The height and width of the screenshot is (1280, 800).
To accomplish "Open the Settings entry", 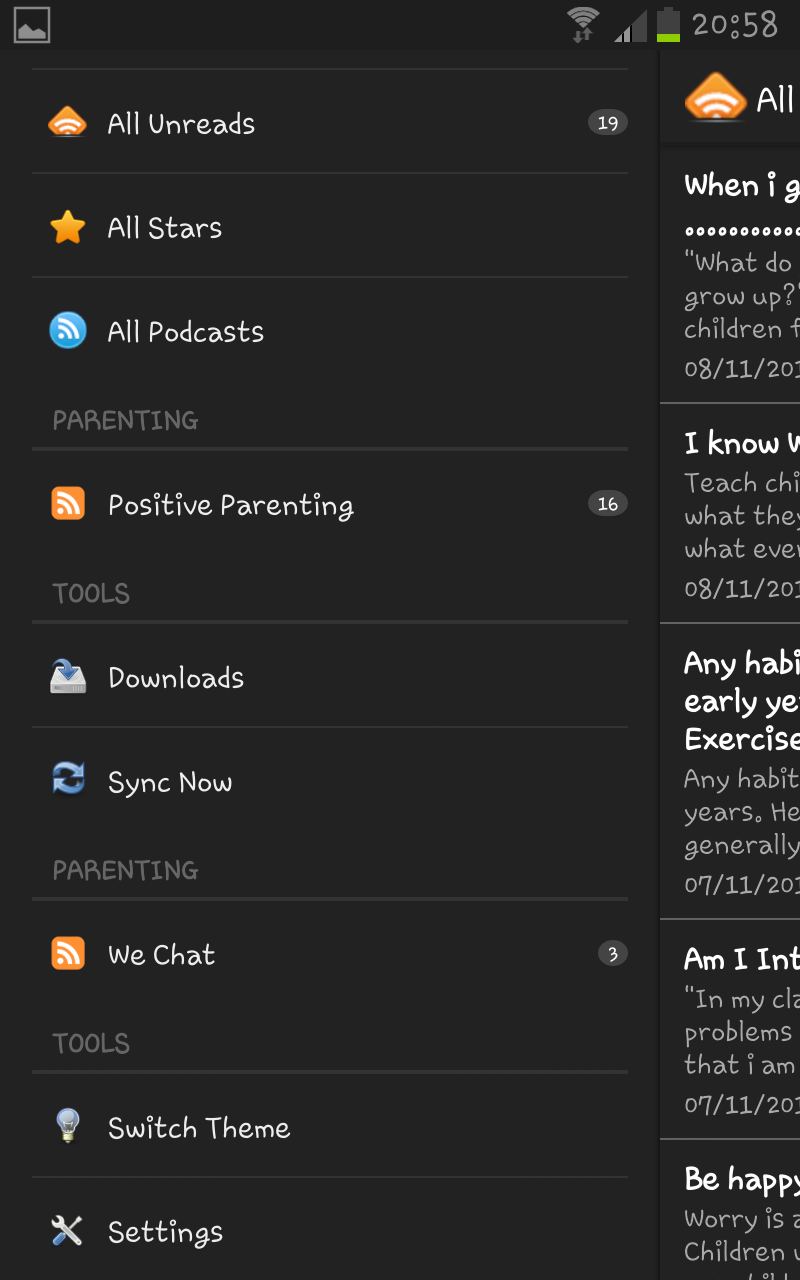I will tap(165, 1232).
